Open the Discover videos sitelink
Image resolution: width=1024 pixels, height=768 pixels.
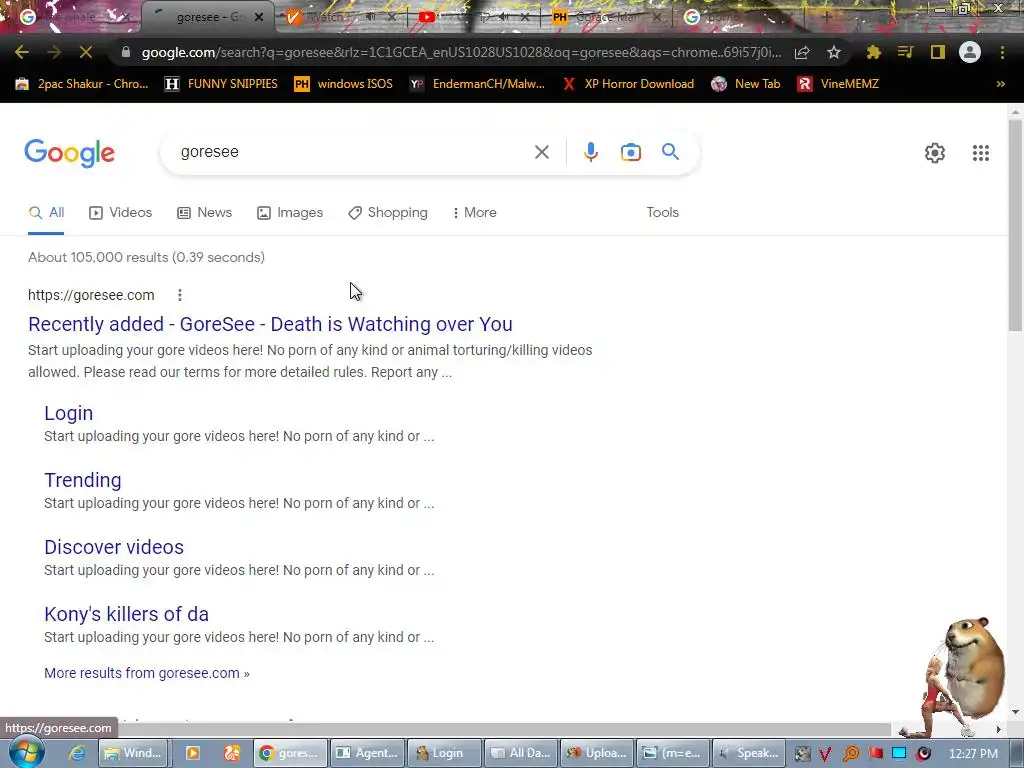[x=114, y=547]
